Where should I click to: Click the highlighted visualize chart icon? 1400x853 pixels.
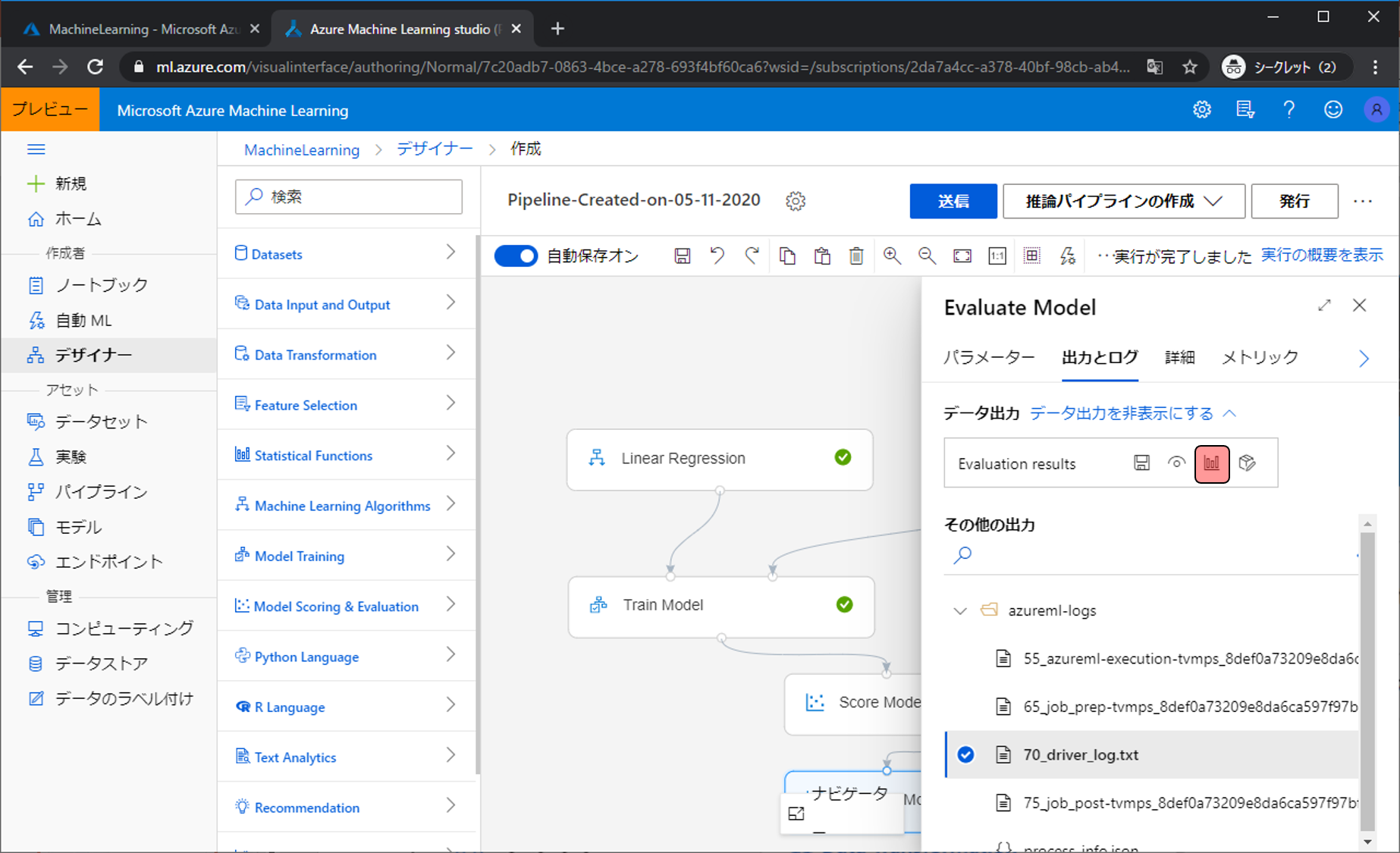(1211, 463)
